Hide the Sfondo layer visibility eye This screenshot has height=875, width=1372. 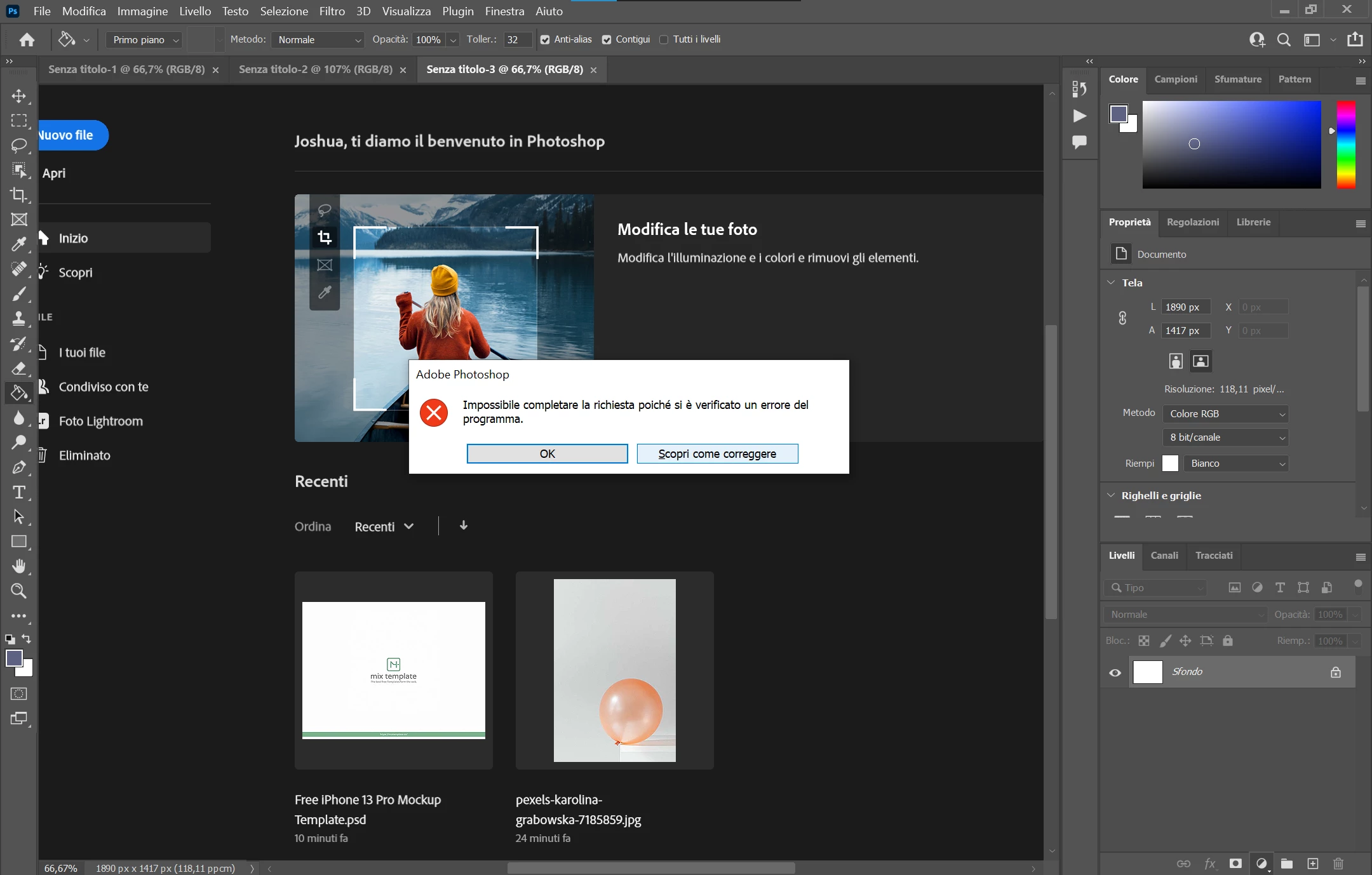[x=1115, y=672]
